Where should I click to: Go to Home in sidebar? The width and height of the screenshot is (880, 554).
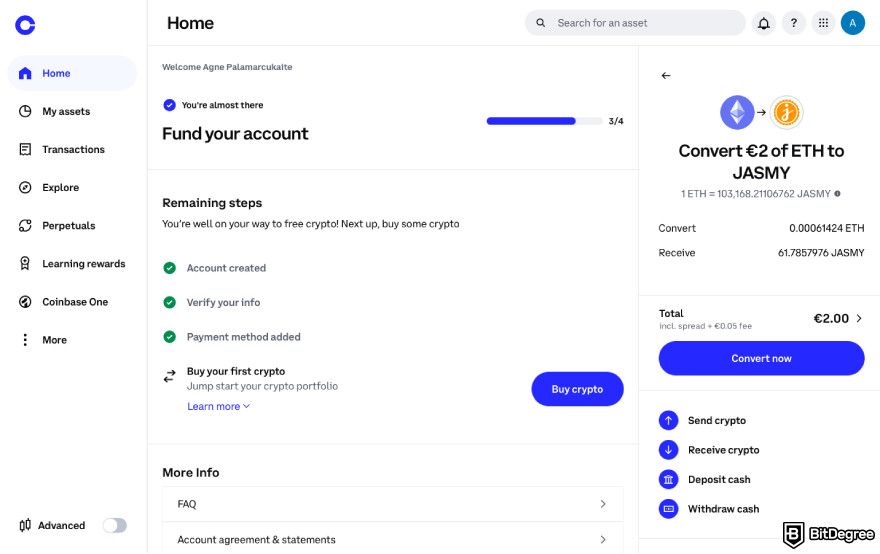tap(72, 74)
